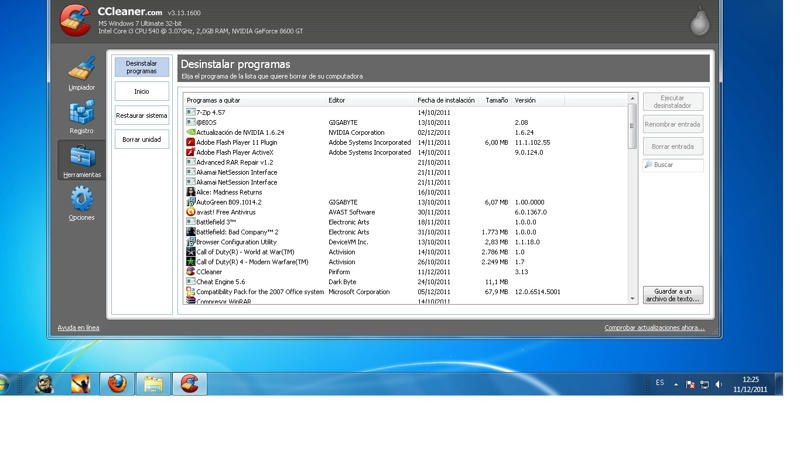Switch to the Borrar unidad tab

coord(141,139)
